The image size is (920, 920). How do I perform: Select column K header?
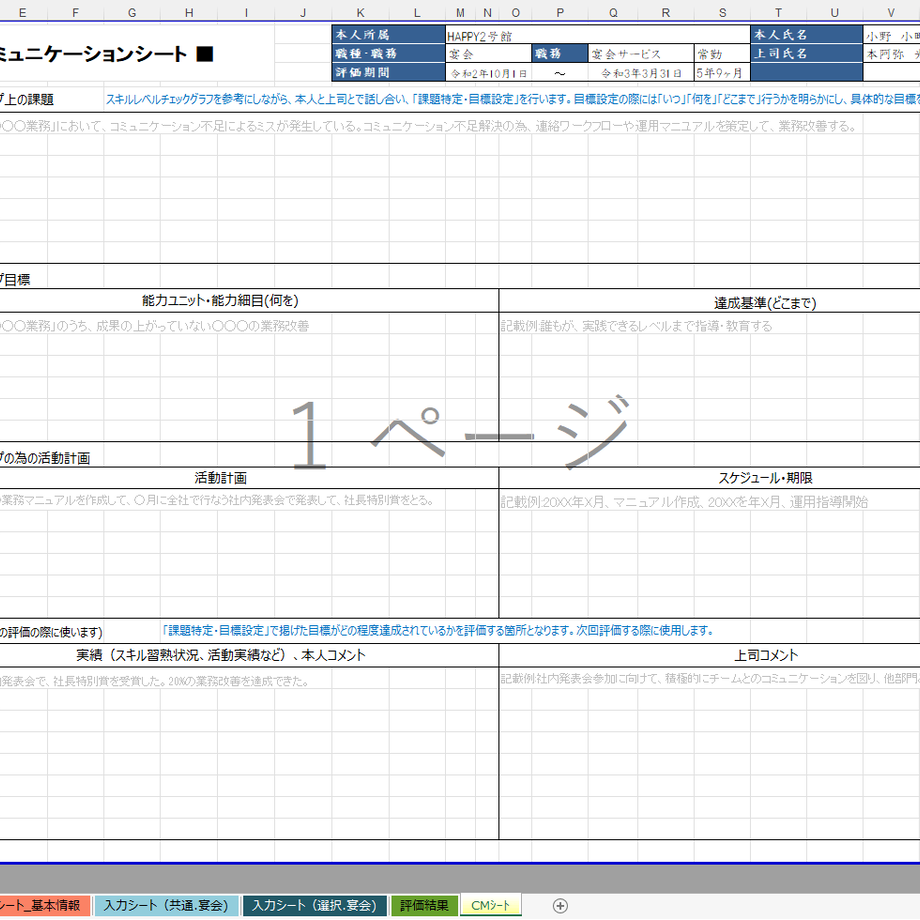pyautogui.click(x=360, y=12)
